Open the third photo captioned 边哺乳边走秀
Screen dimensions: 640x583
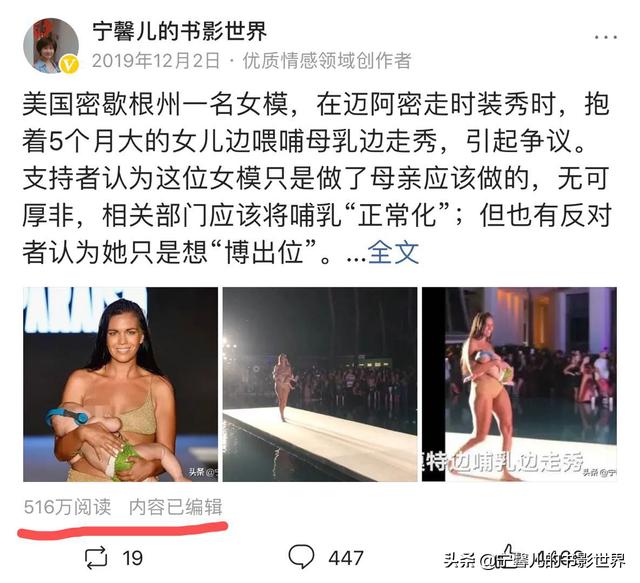coord(519,384)
